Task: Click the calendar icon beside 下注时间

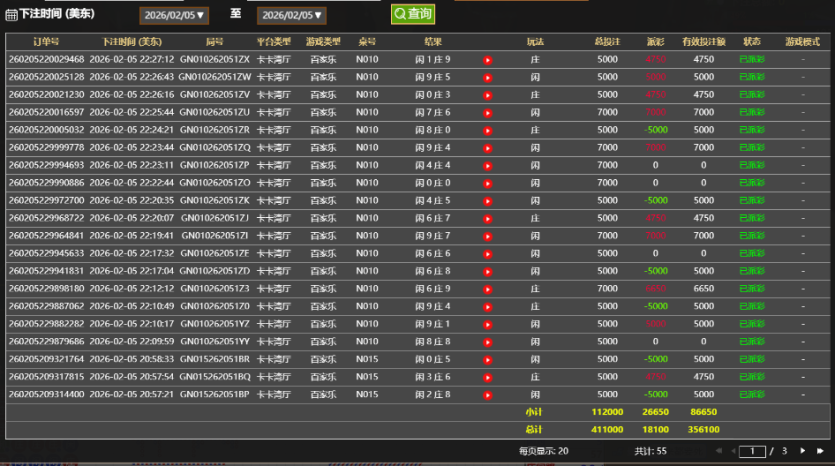Action: [x=11, y=15]
